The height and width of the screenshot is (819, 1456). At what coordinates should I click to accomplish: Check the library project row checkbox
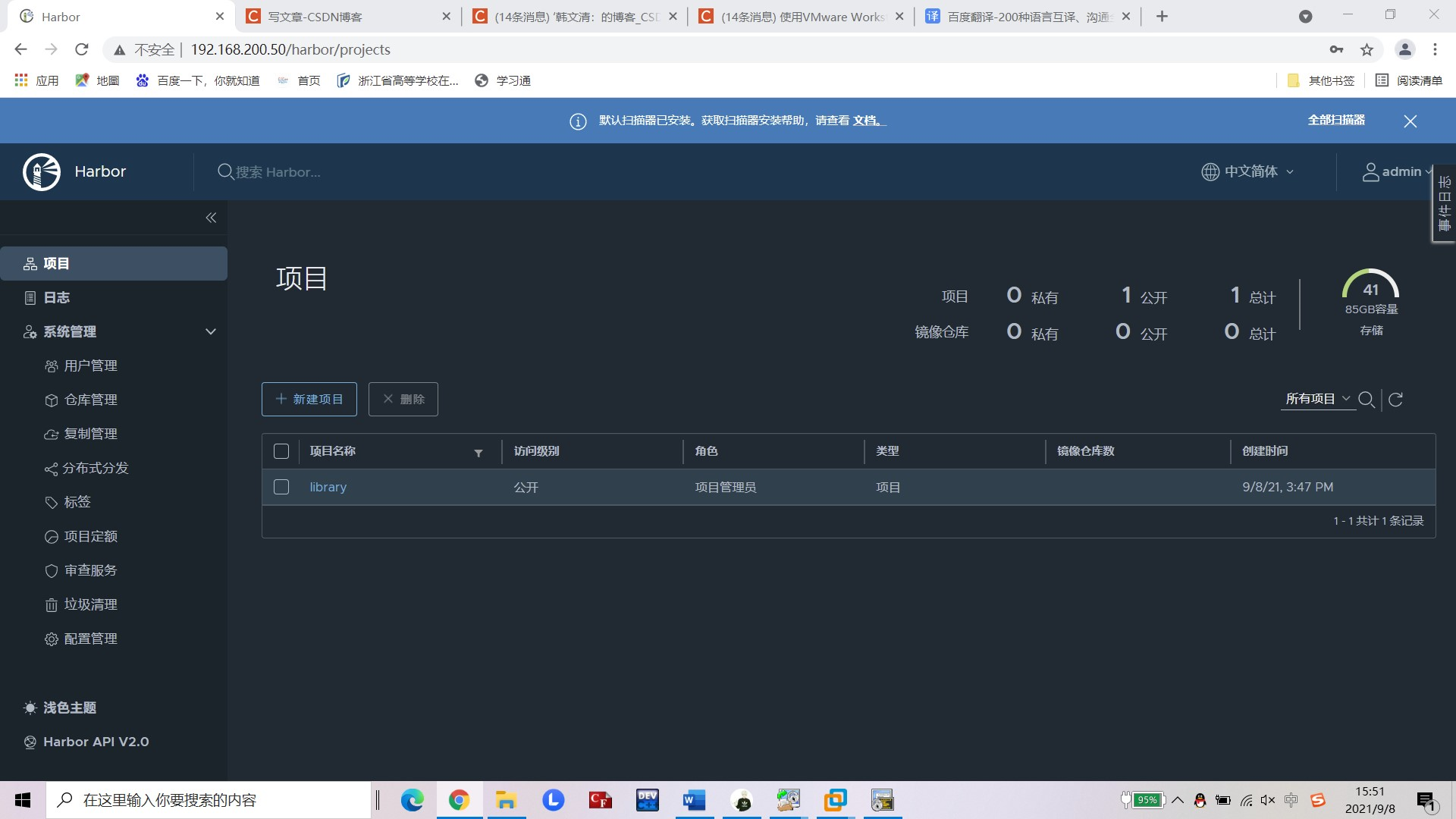(281, 487)
